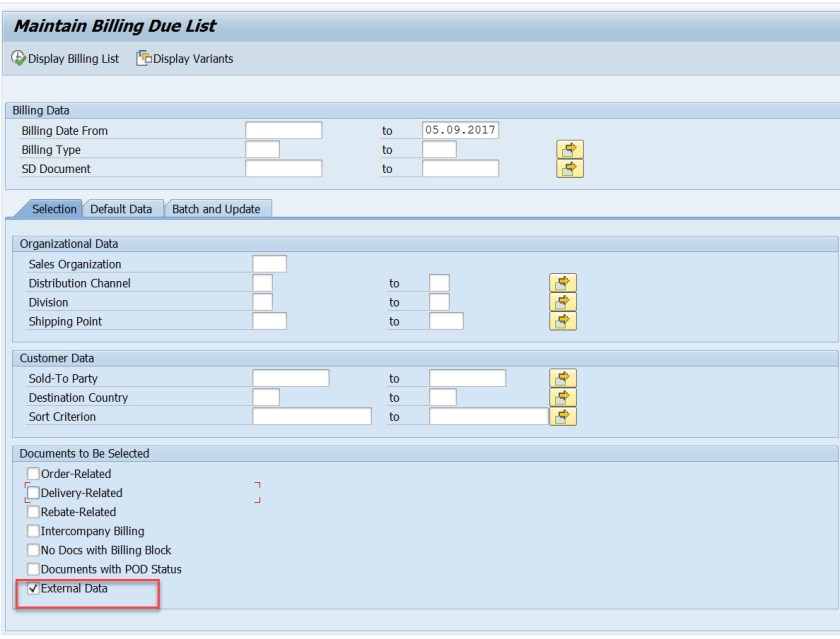
Task: Click the Billing Date to field 05.09.2017
Action: pyautogui.click(x=460, y=130)
